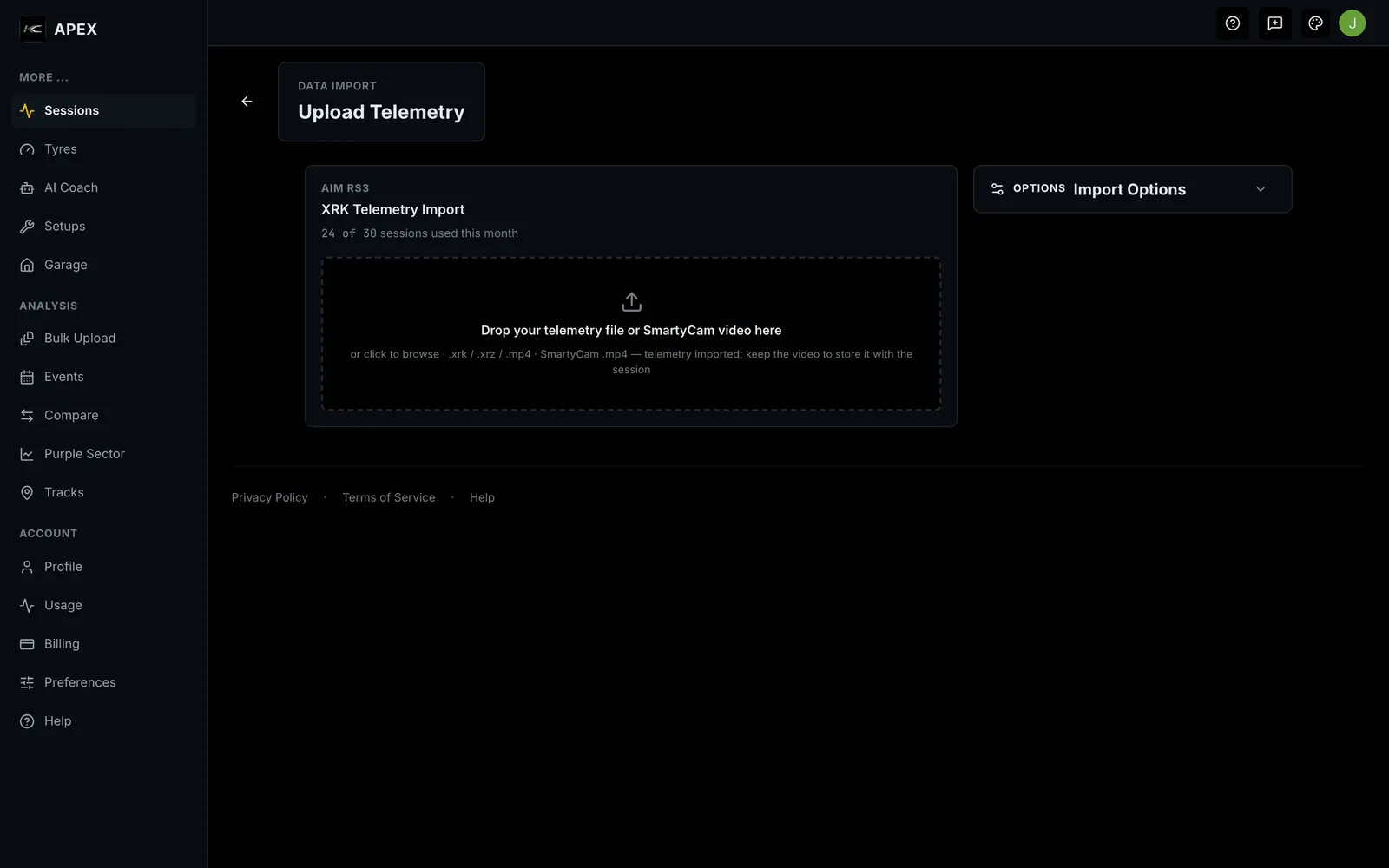Click the '24 of 30 sessions used' text
Viewport: 1389px width, 868px height.
[x=419, y=233]
